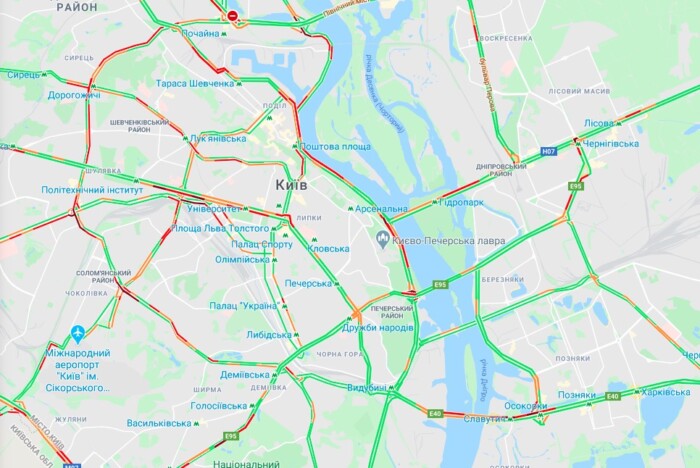Open the Києво-Печерська лавра landmark pin
The width and height of the screenshot is (700, 468).
[x=383, y=240]
